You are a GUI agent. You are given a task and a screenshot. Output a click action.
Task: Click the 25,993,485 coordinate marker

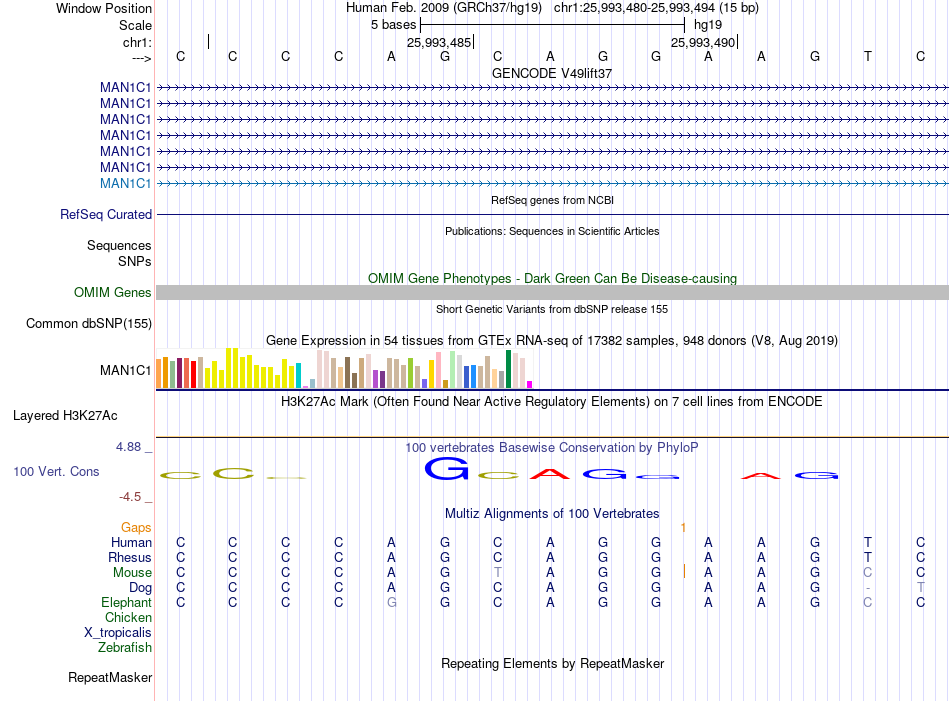[x=439, y=42]
